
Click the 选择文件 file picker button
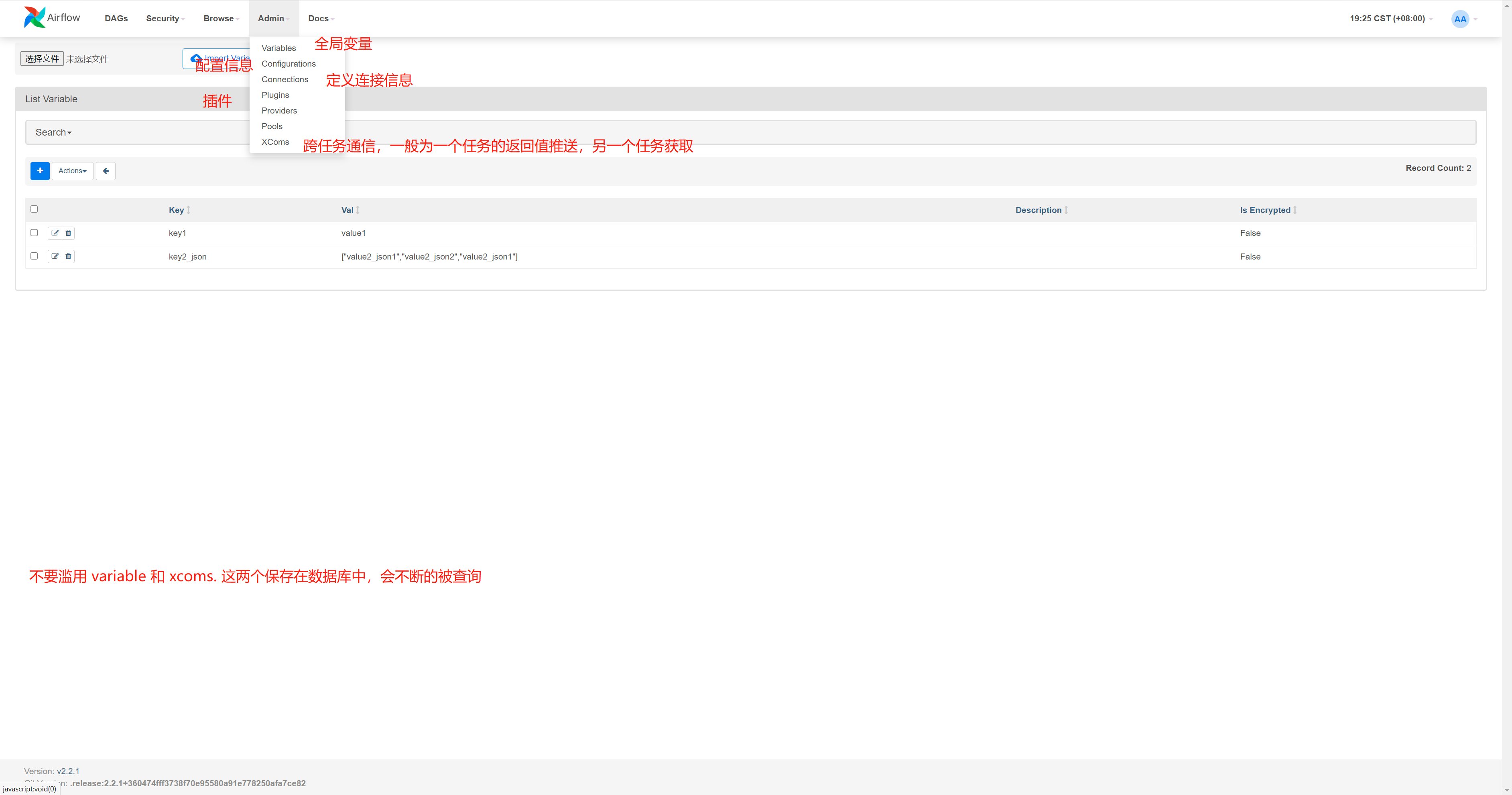(x=42, y=58)
